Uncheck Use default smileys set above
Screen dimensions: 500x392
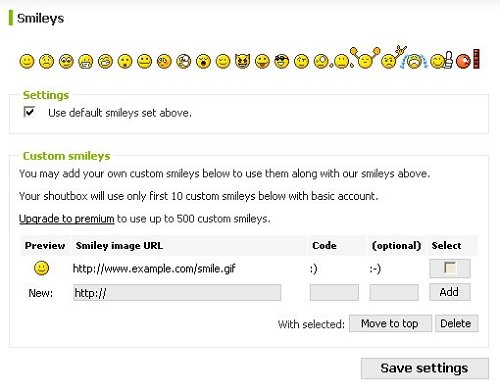pyautogui.click(x=29, y=112)
